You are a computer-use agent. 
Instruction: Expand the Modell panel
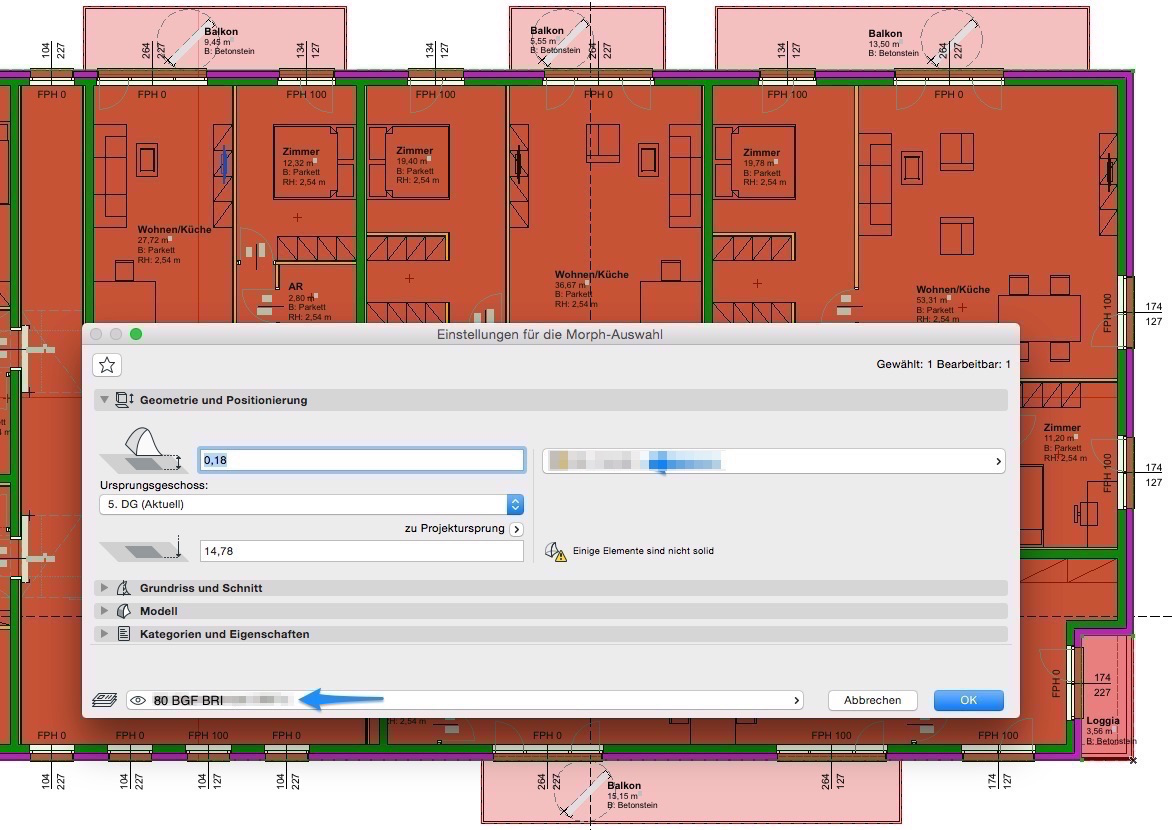104,611
